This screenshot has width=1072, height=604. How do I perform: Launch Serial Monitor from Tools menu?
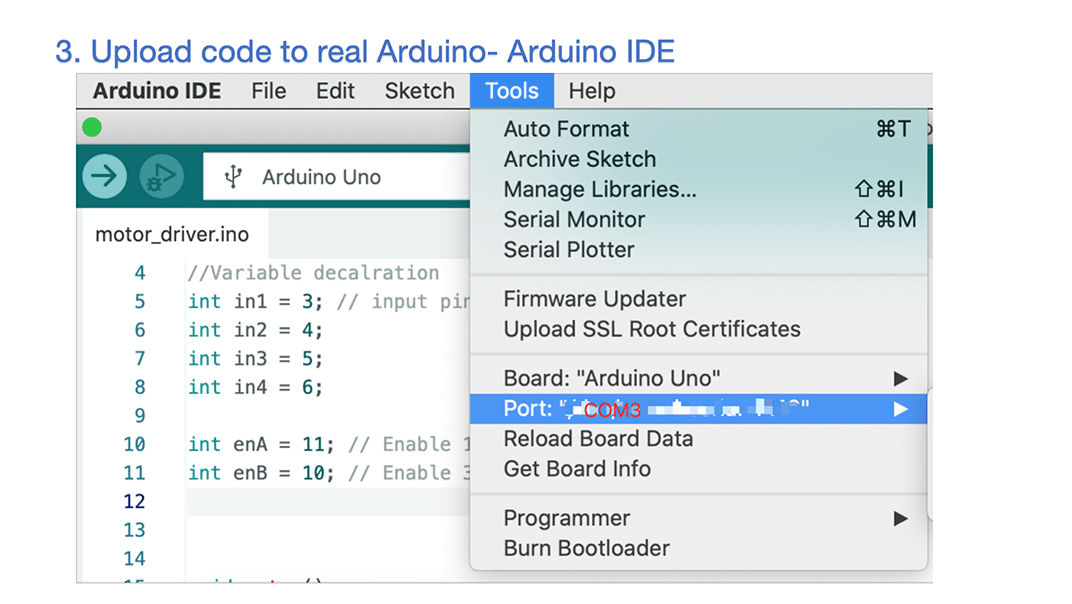699,219
